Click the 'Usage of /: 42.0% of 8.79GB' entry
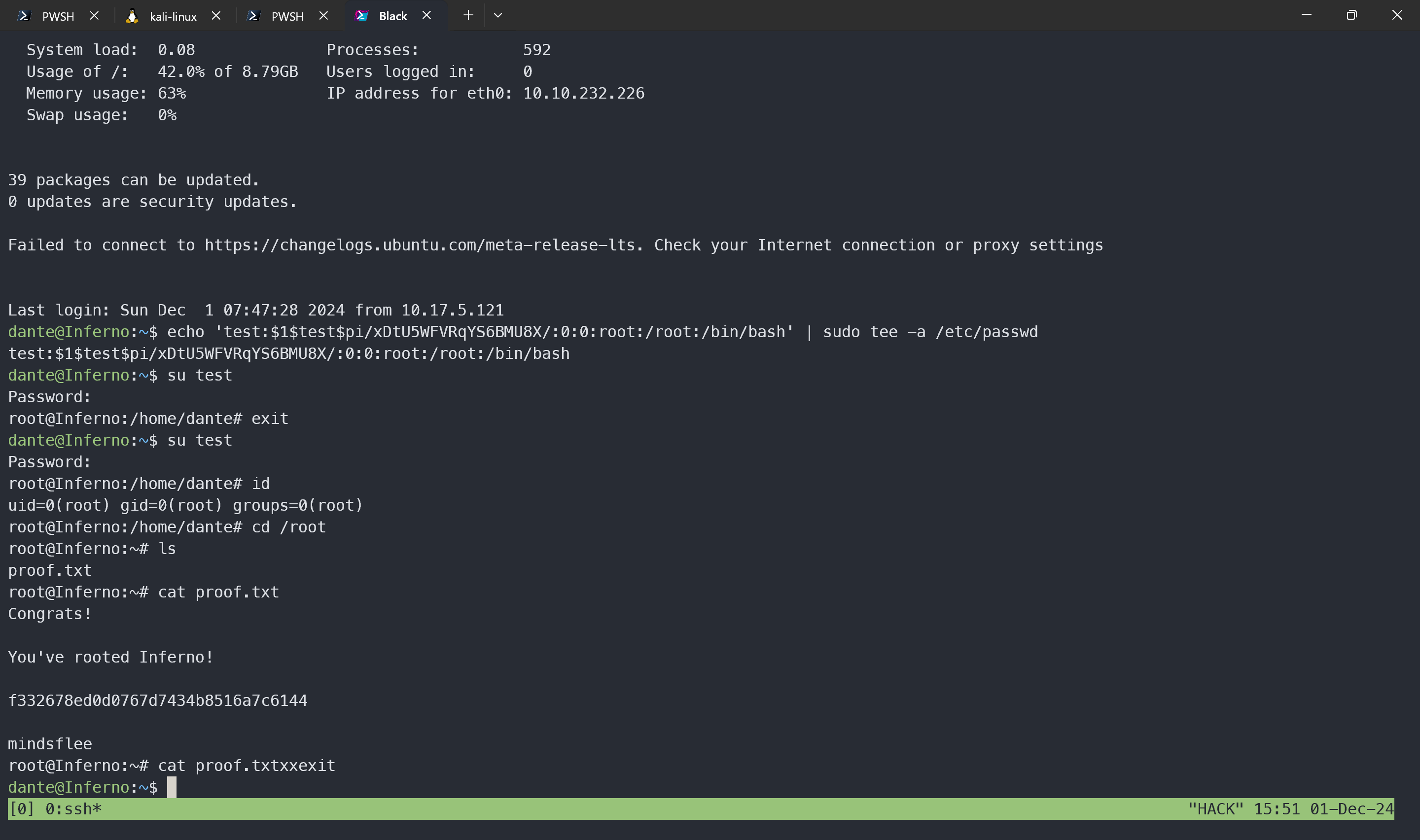The height and width of the screenshot is (840, 1420). pos(162,72)
